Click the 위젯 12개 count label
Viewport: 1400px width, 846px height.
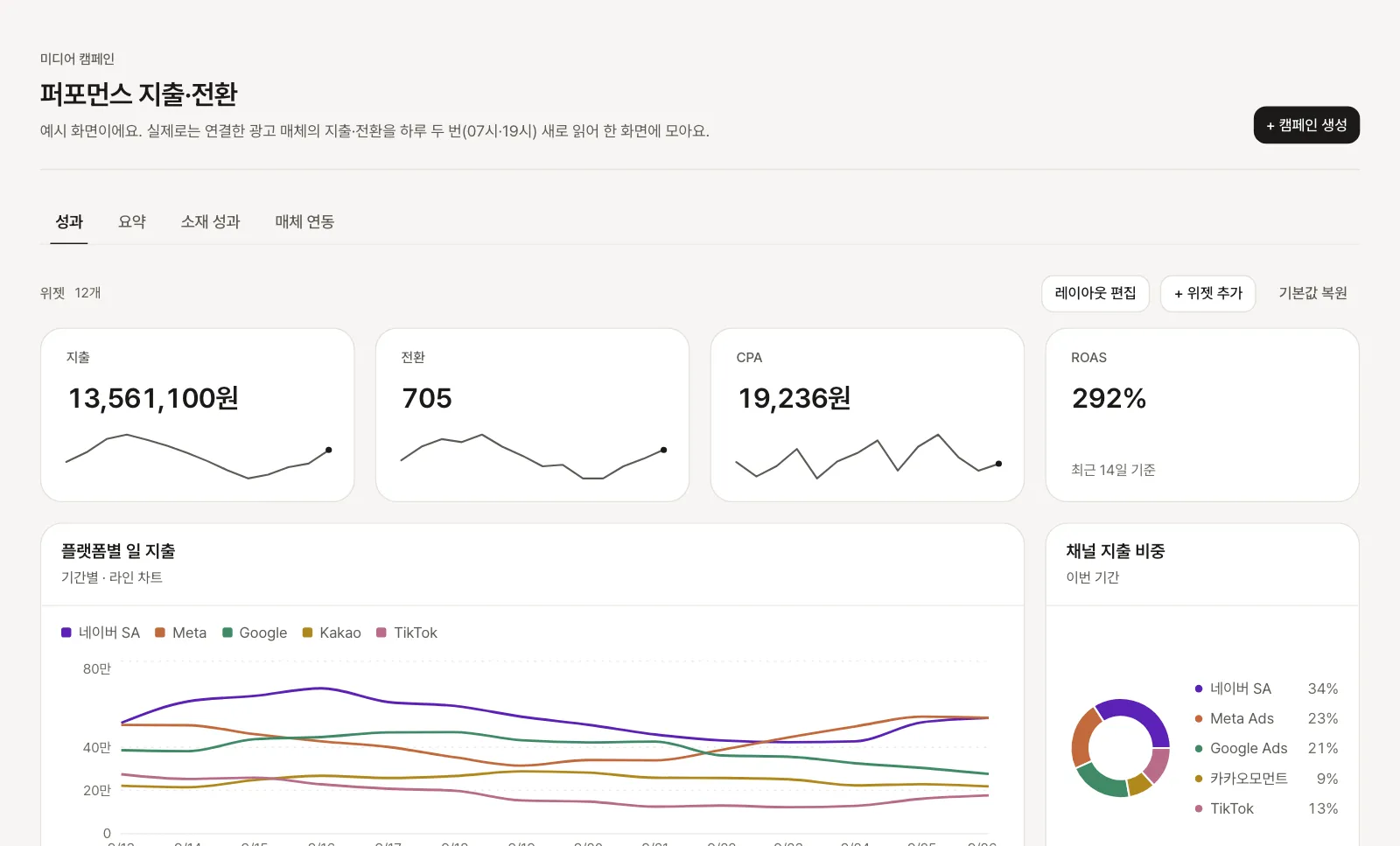pyautogui.click(x=70, y=293)
